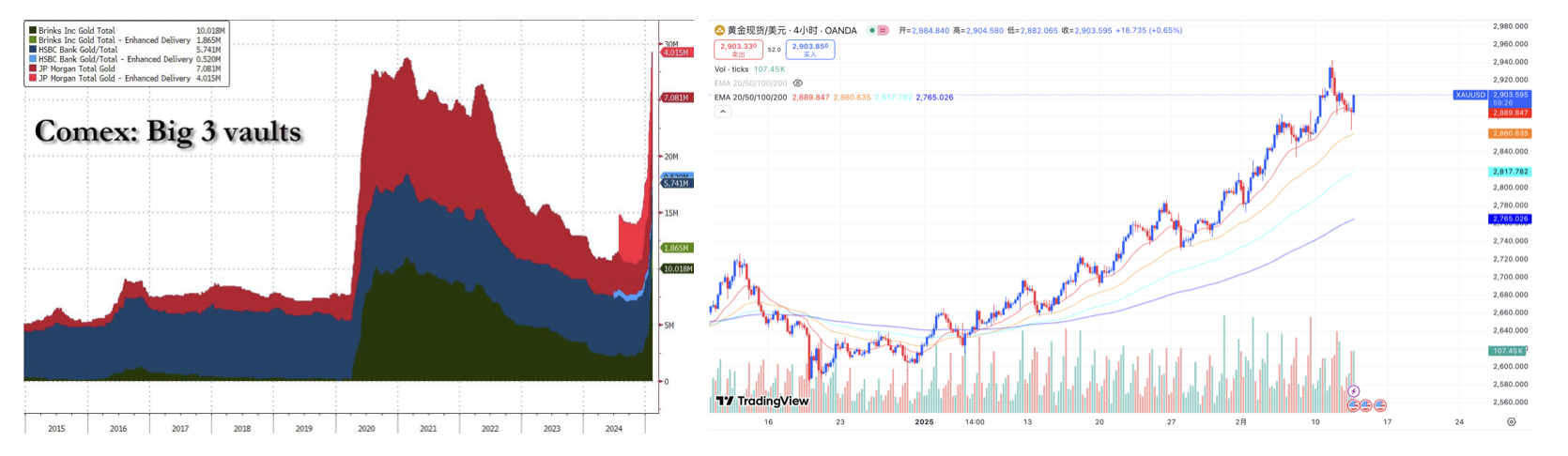Toggle visibility of hidden EMA 20/50/100/200 indicator
This screenshot has height=456, width=1568.
(x=798, y=84)
